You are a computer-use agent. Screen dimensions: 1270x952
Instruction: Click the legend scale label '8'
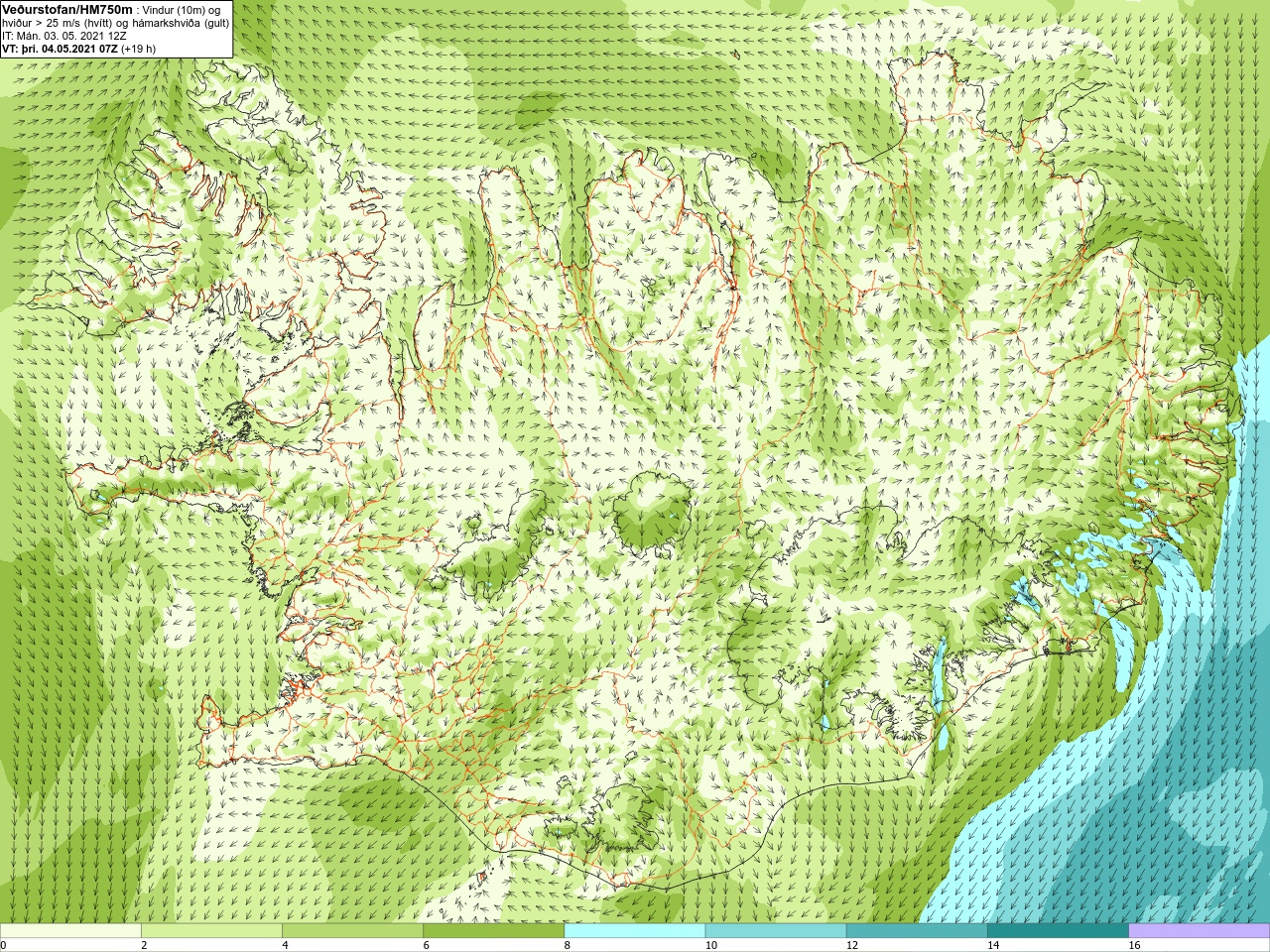click(x=567, y=945)
